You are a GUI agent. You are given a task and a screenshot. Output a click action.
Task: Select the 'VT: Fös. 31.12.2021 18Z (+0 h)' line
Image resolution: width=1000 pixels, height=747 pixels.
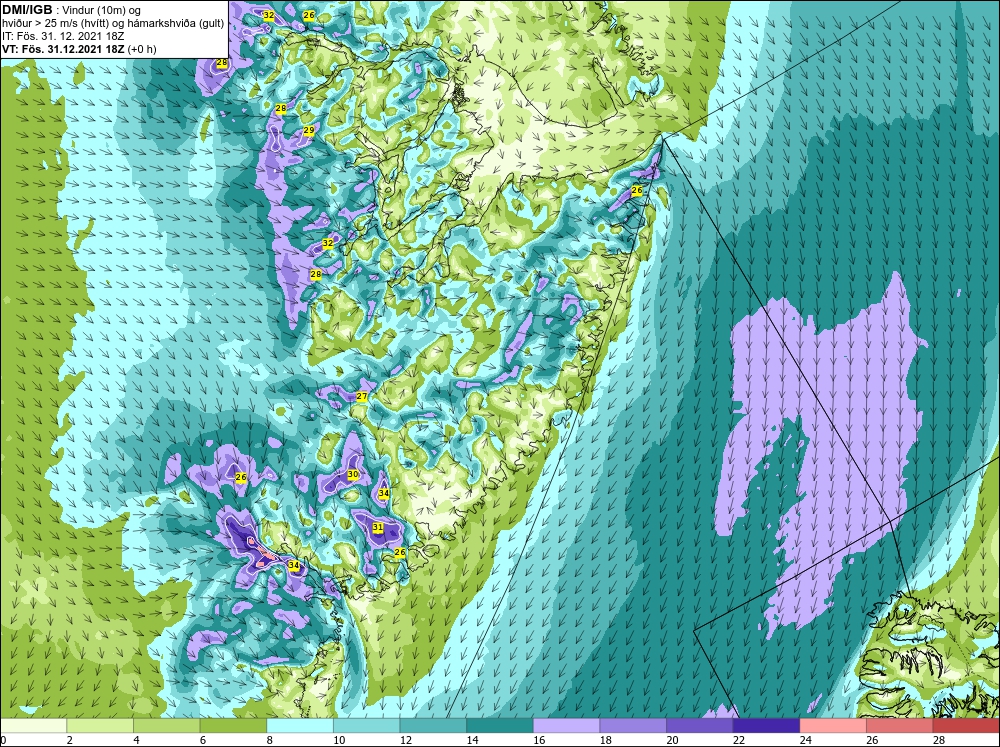(79, 49)
